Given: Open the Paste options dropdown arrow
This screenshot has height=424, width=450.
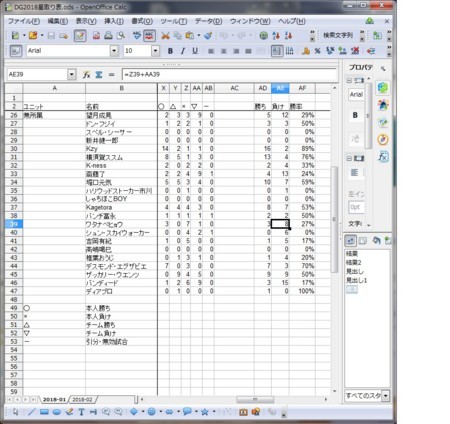Looking at the screenshot, I should tap(199, 35).
